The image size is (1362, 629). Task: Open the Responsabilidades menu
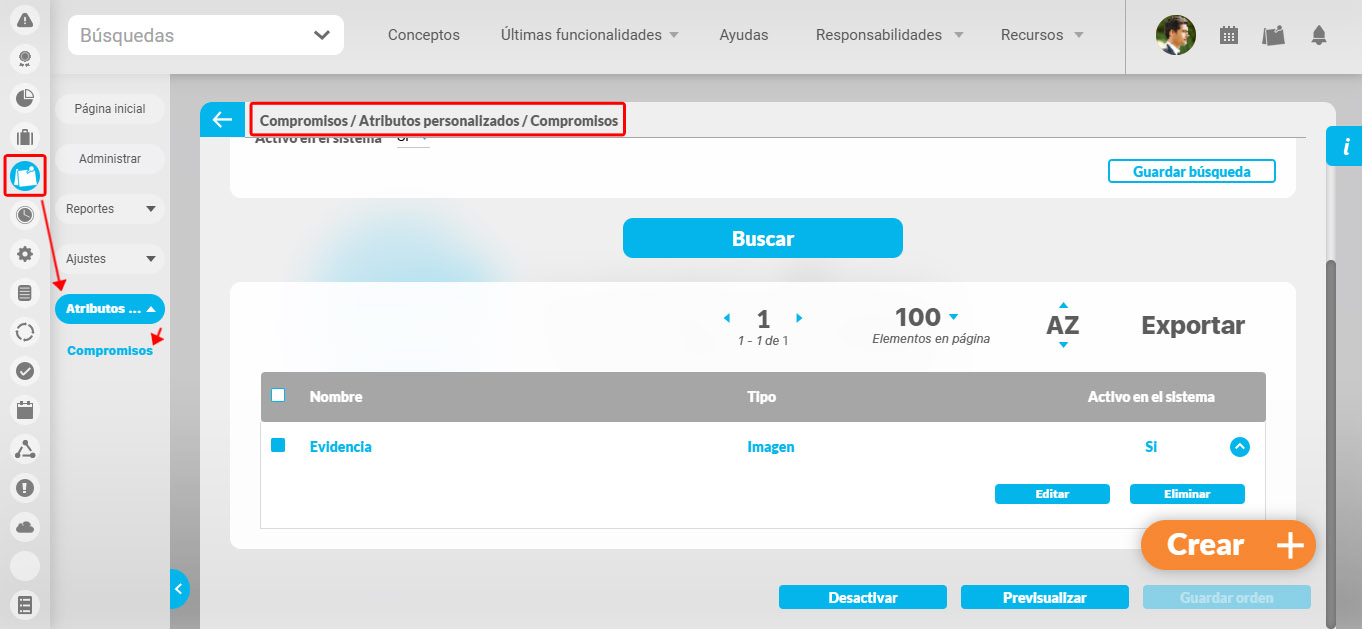tap(880, 35)
